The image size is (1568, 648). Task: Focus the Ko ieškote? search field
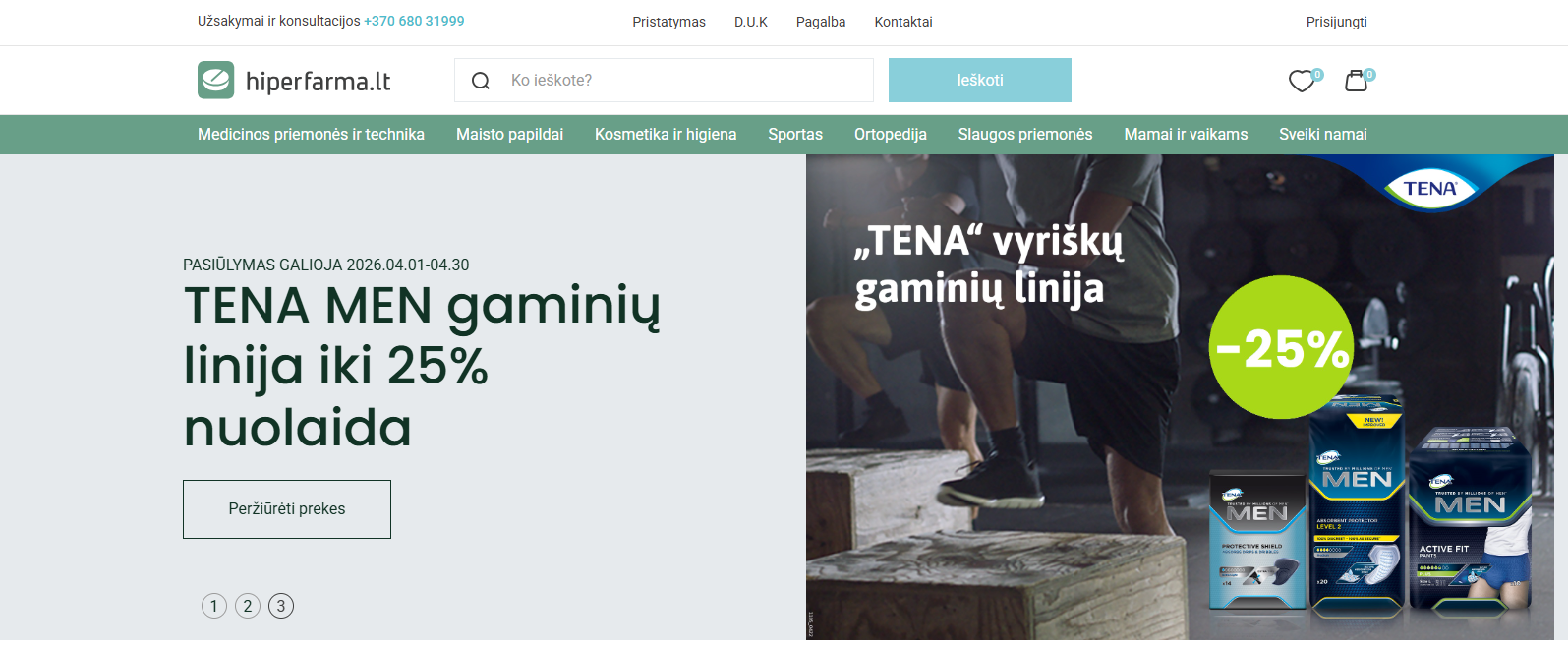pos(664,81)
